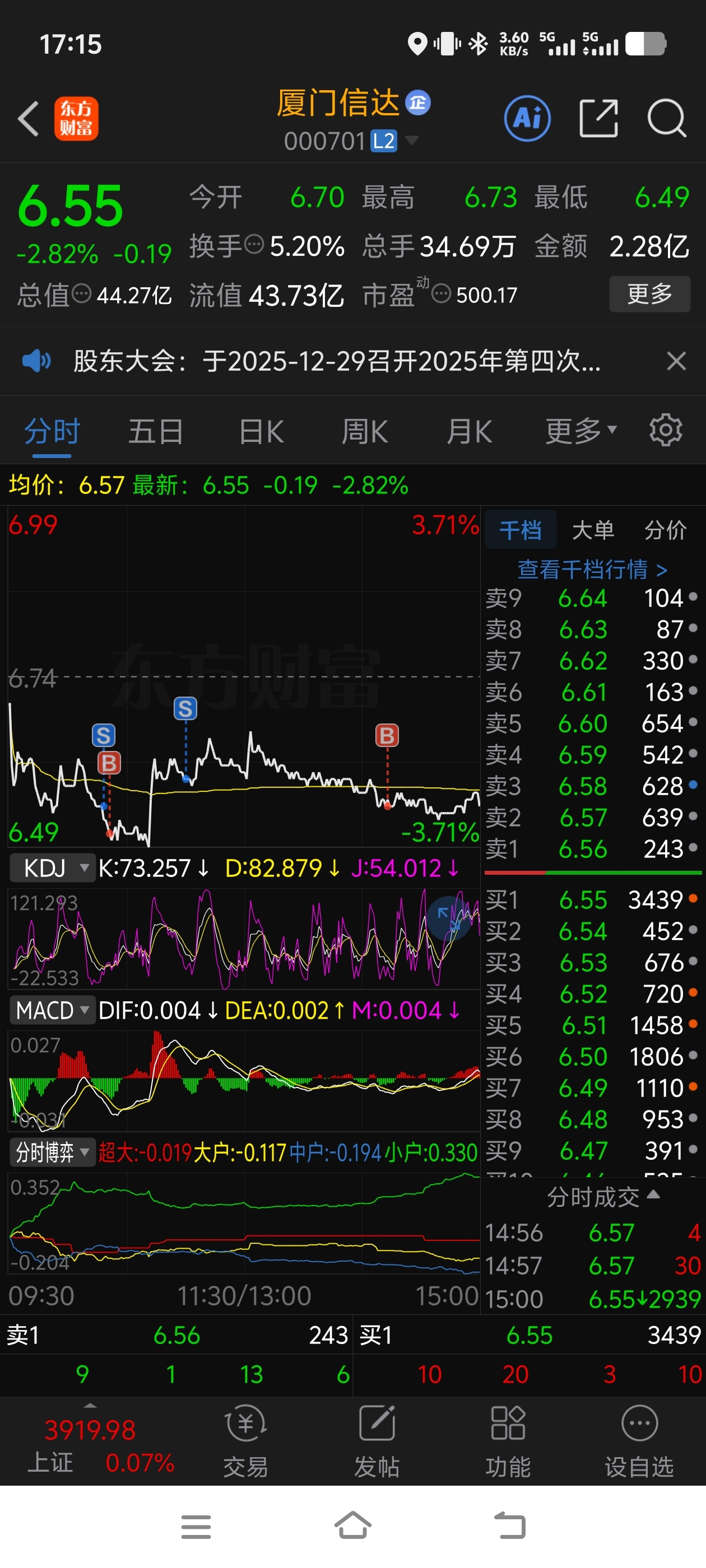Tap the blue 企 badge icon

[418, 102]
